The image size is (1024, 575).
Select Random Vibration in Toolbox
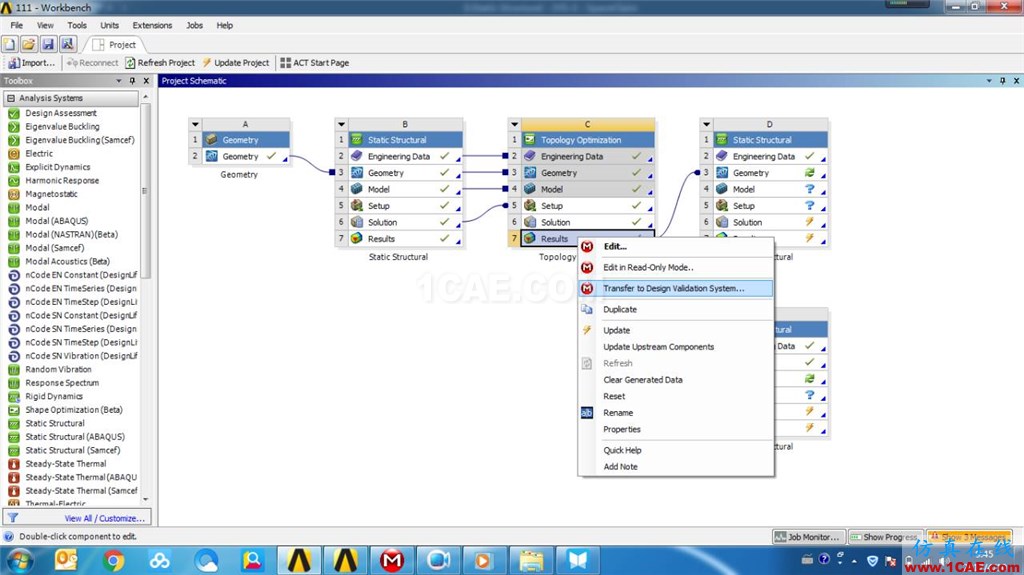pyautogui.click(x=58, y=369)
